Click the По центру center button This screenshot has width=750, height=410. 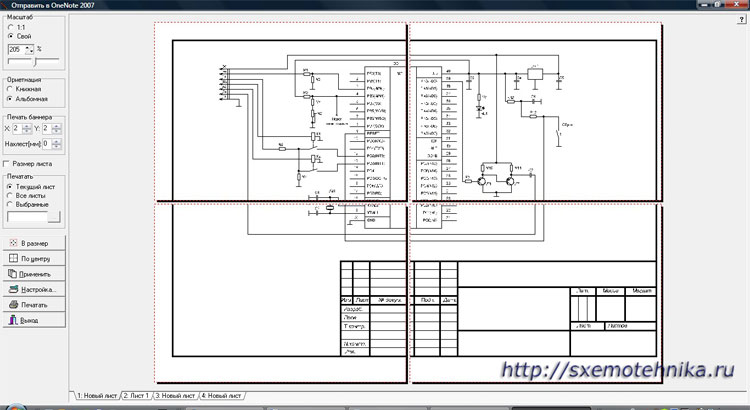34,258
